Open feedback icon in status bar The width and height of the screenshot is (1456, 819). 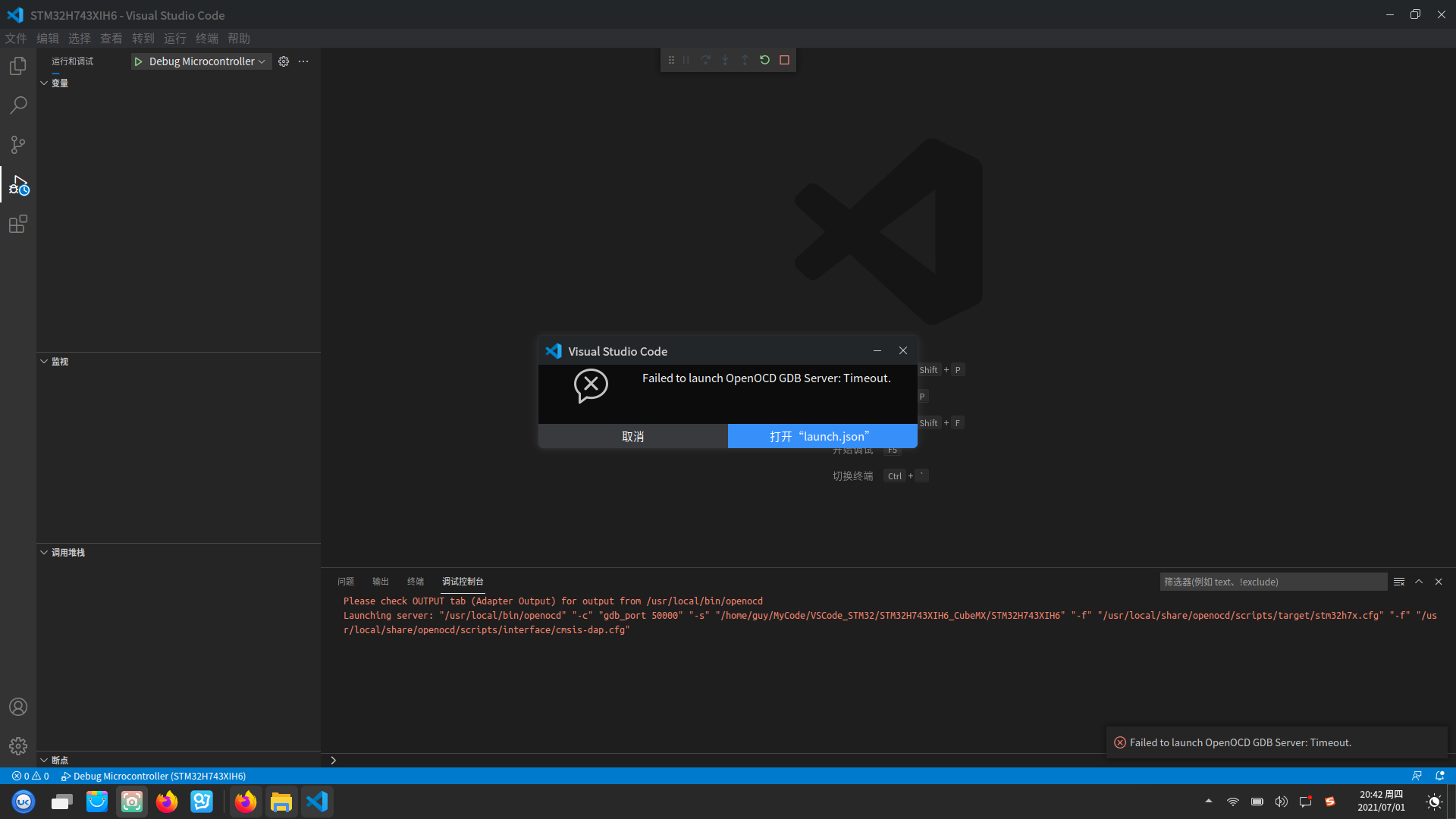pos(1417,776)
